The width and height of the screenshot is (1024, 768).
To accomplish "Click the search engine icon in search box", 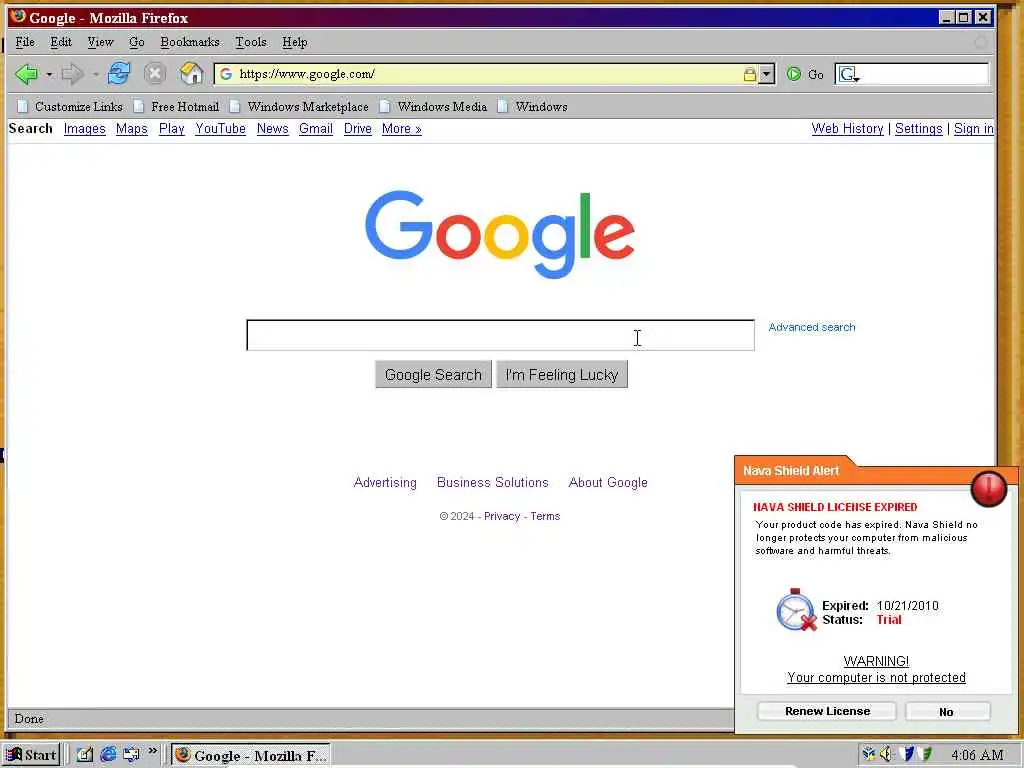I will coord(848,74).
